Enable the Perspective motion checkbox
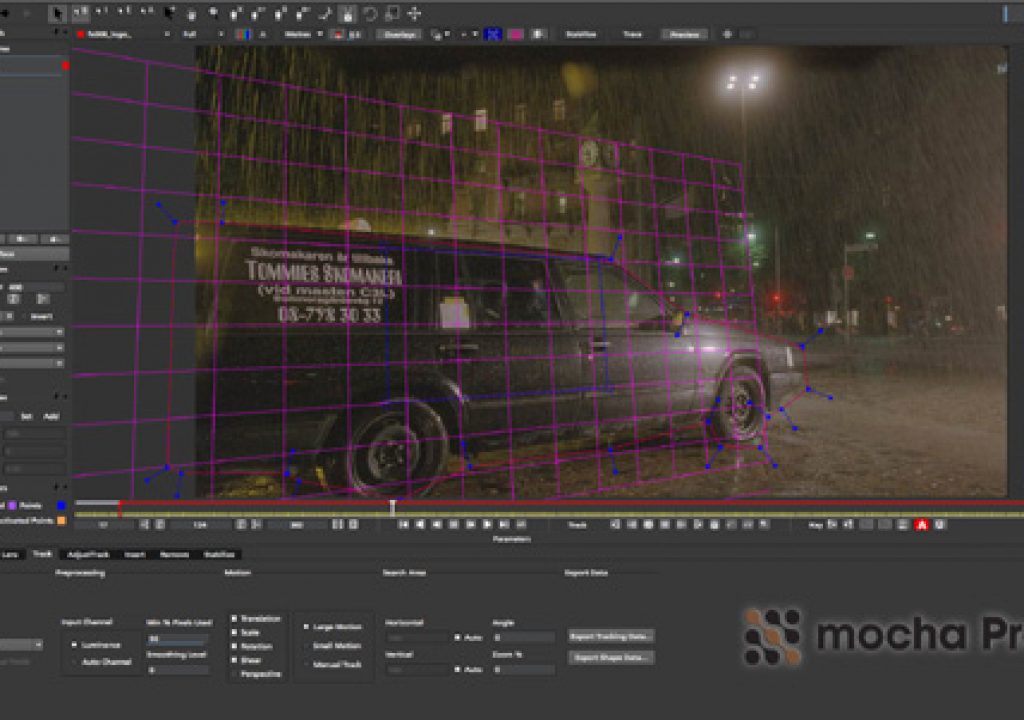This screenshot has height=720, width=1024. click(x=234, y=674)
